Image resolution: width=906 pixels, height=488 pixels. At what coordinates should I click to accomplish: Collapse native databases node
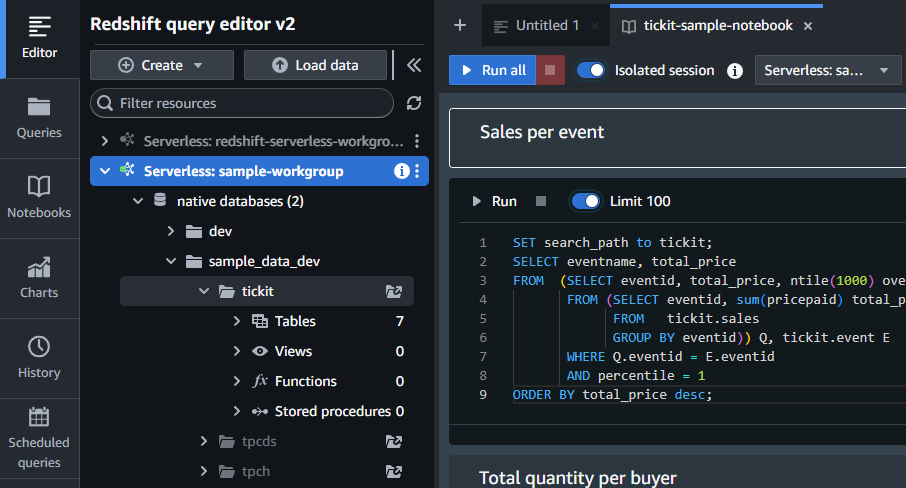[138, 201]
